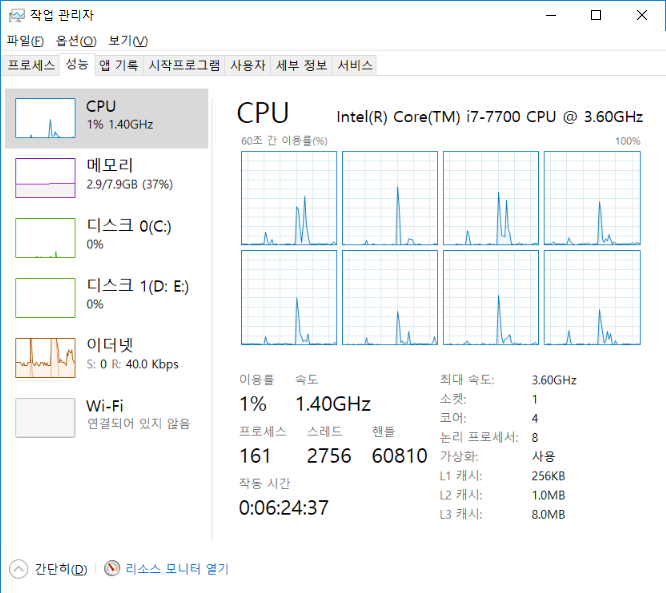Click the CPU 1% 1.40GHz sidebar label

tap(119, 115)
